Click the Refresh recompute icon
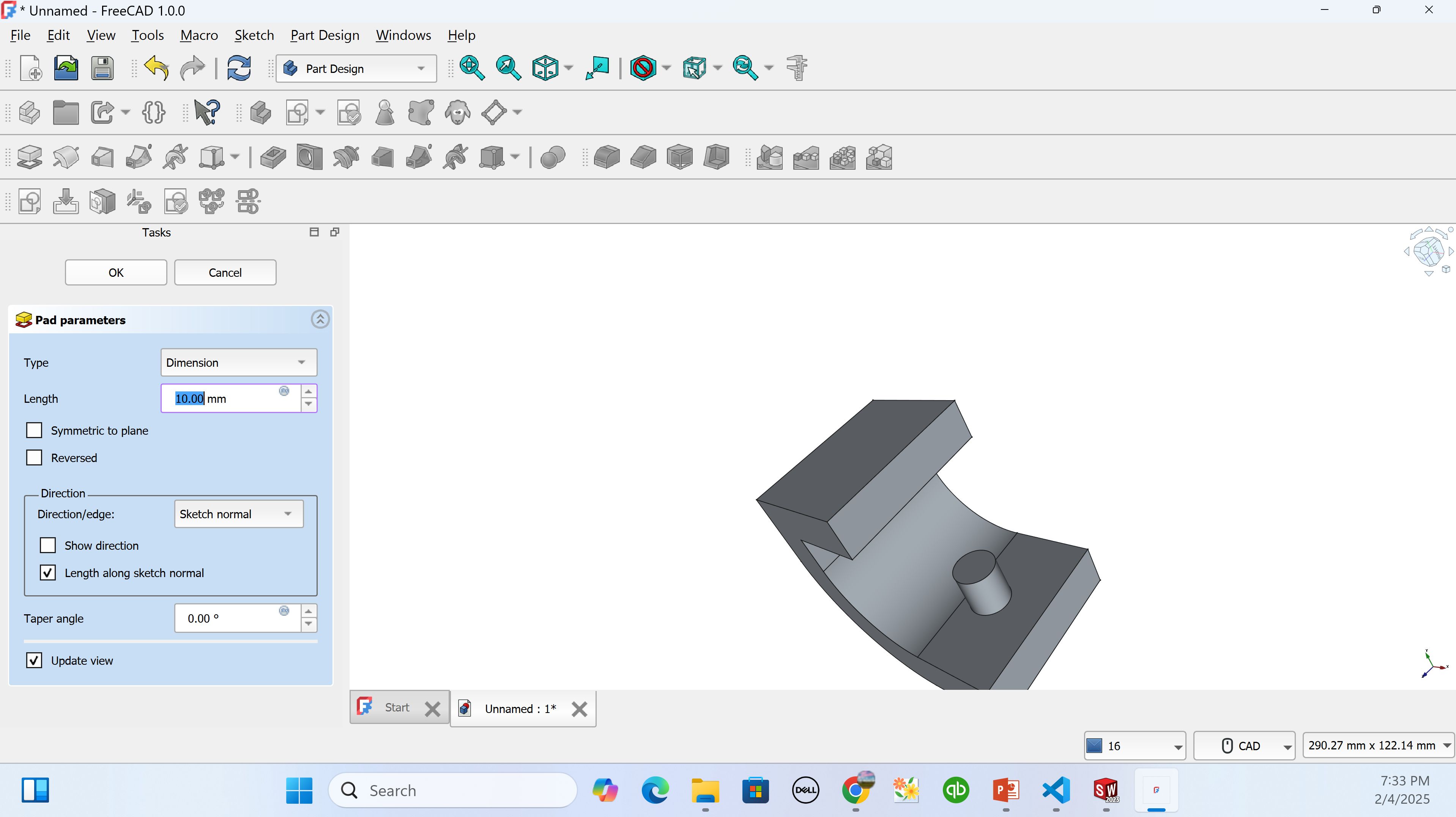This screenshot has width=1456, height=817. (x=239, y=68)
